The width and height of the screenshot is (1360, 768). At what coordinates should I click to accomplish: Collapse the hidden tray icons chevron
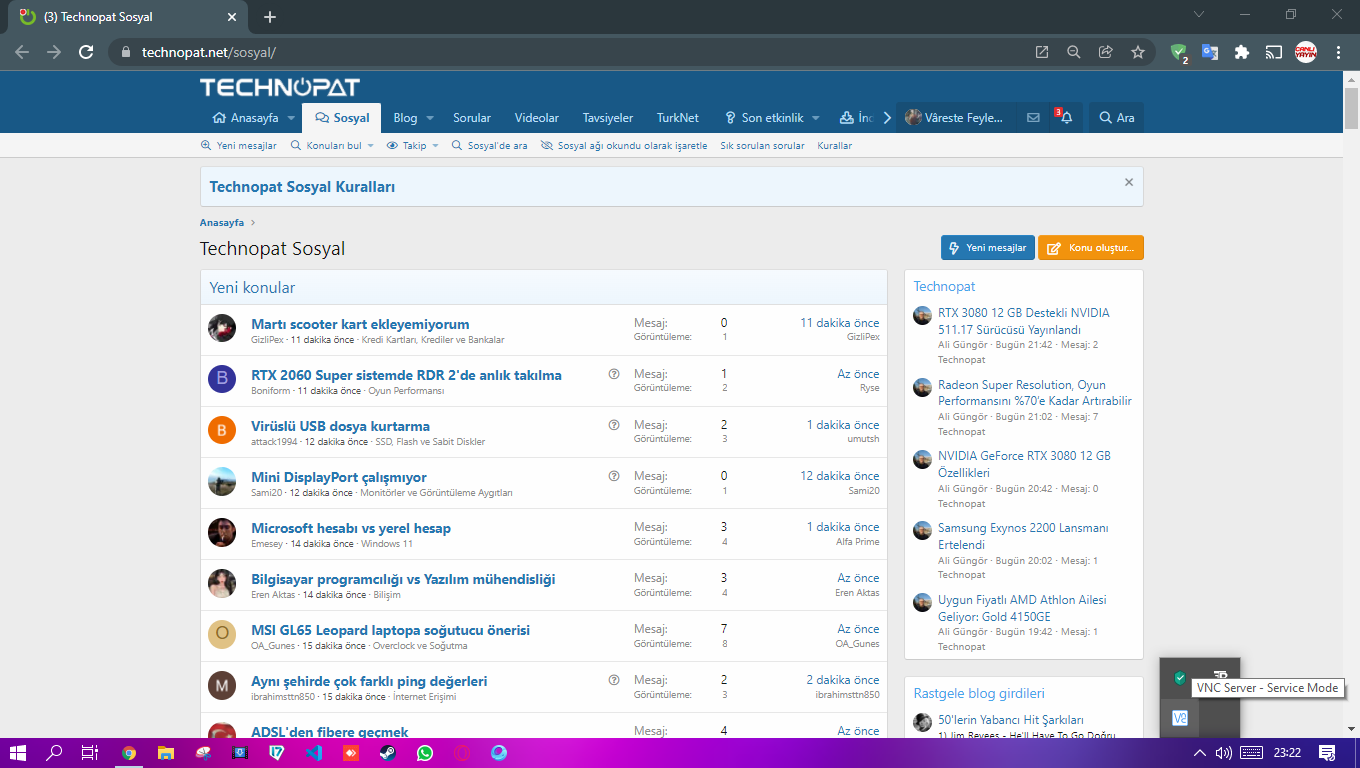pyautogui.click(x=1200, y=753)
